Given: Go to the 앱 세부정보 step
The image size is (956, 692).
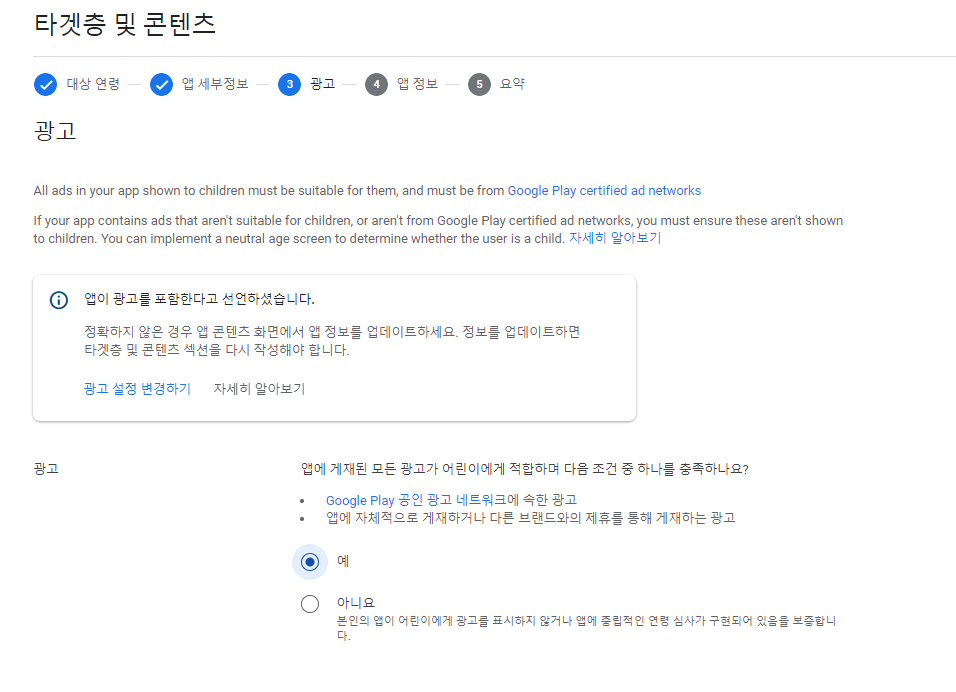Looking at the screenshot, I should point(215,84).
